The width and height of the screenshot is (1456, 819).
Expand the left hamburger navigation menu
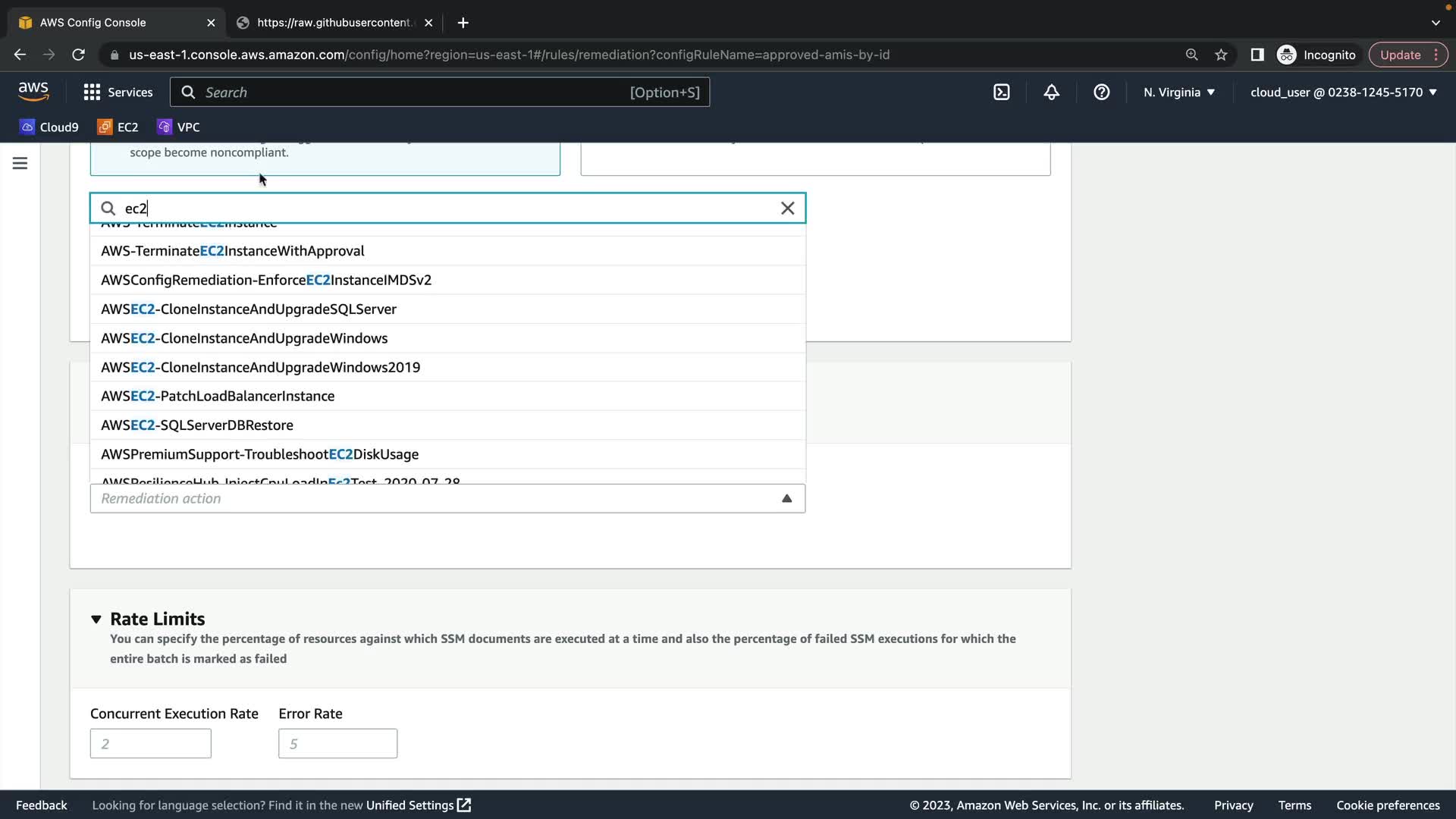(x=20, y=163)
